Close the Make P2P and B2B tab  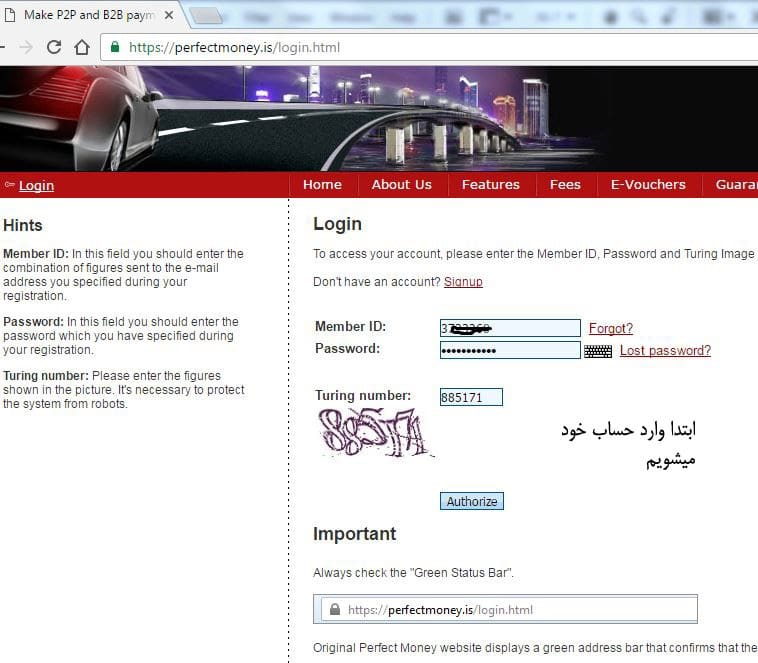click(x=169, y=15)
